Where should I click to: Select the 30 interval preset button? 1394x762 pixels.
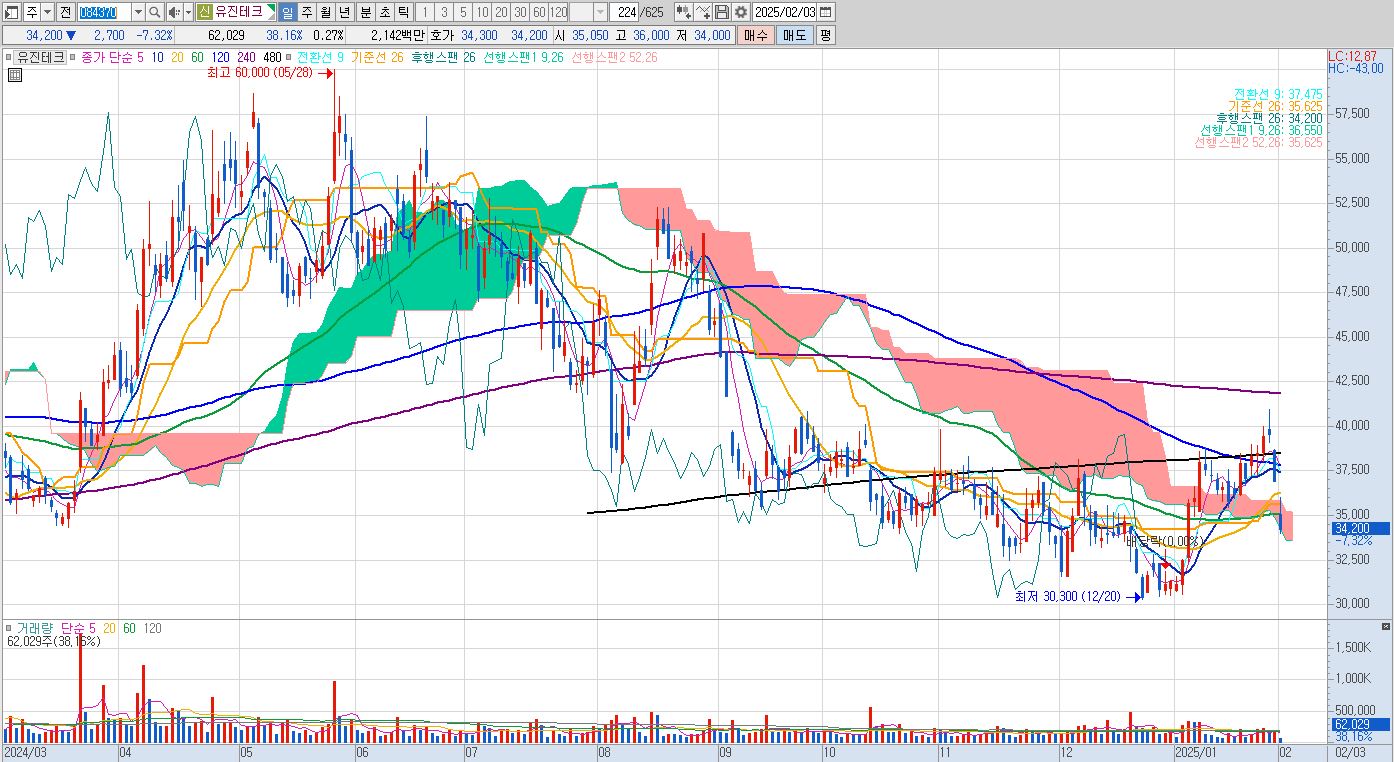pyautogui.click(x=520, y=12)
